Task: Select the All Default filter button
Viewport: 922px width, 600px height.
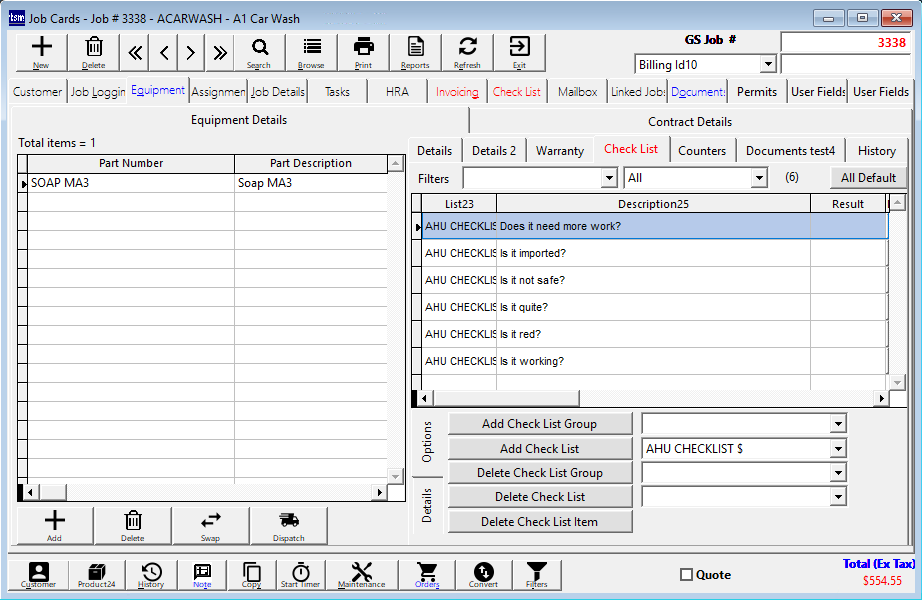Action: (868, 177)
